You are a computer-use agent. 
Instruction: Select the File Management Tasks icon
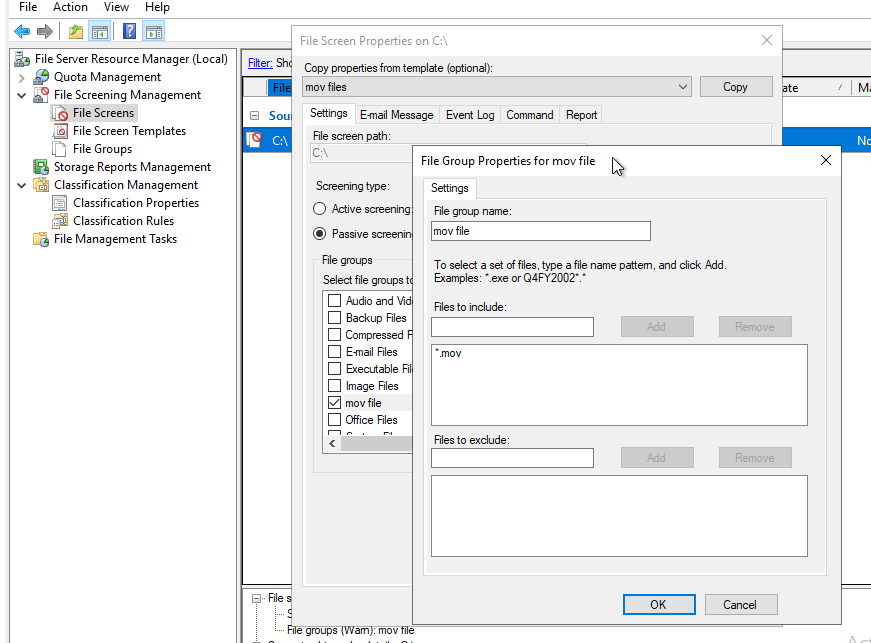click(42, 239)
